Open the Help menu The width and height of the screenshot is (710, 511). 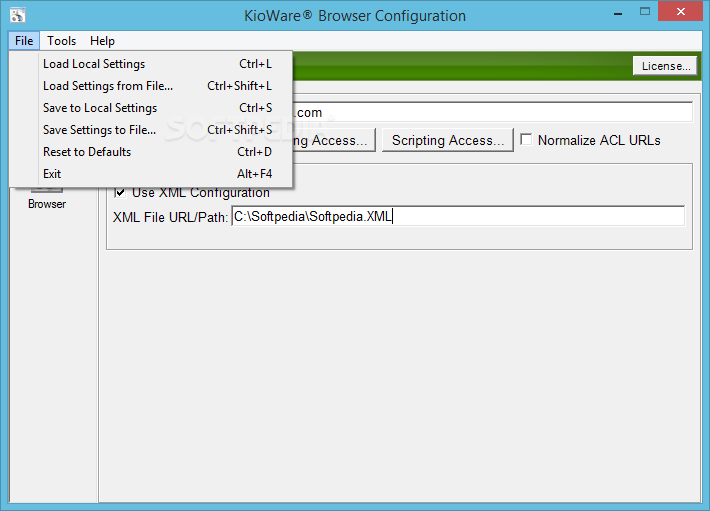coord(102,41)
